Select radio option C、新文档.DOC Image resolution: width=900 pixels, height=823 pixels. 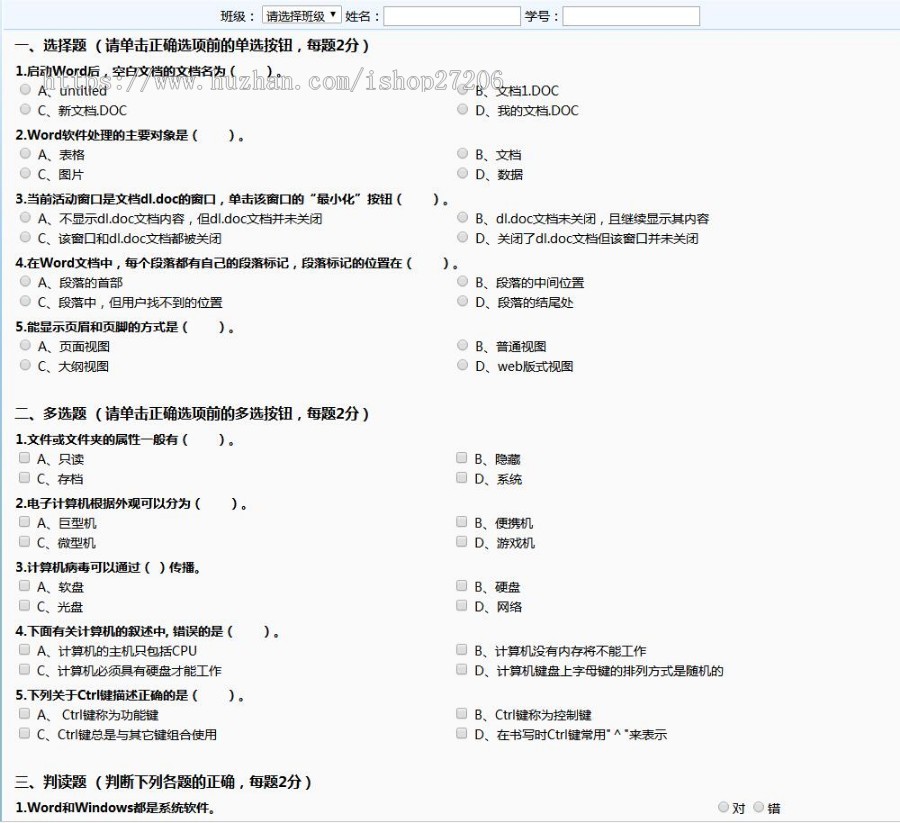point(25,109)
